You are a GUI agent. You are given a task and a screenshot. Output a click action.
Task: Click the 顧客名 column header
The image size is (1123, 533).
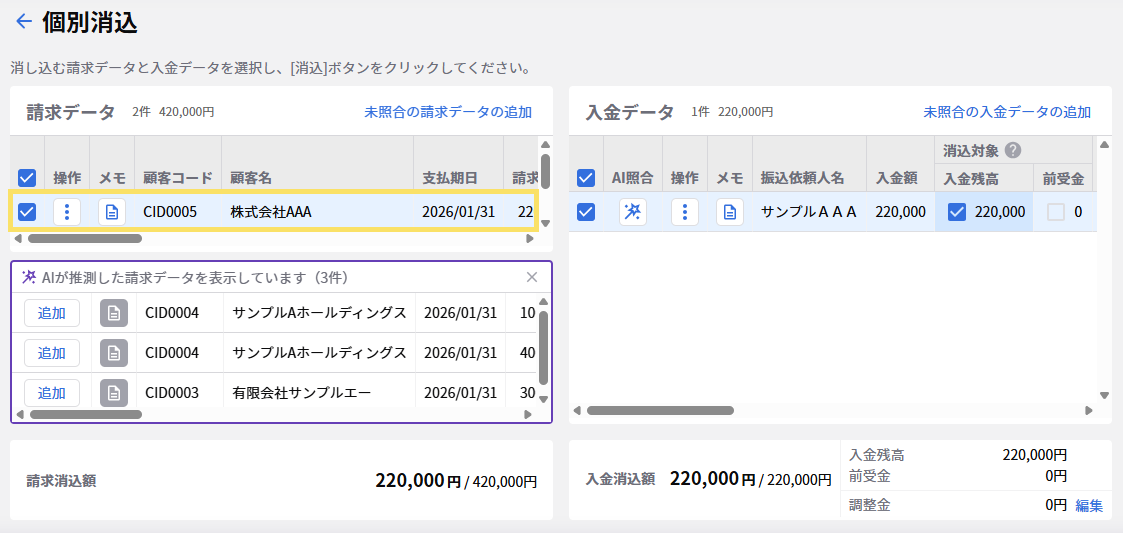pos(251,178)
